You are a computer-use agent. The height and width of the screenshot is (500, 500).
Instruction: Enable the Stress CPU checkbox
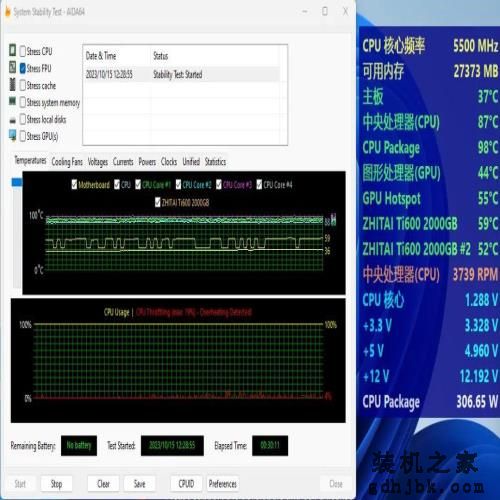23,51
